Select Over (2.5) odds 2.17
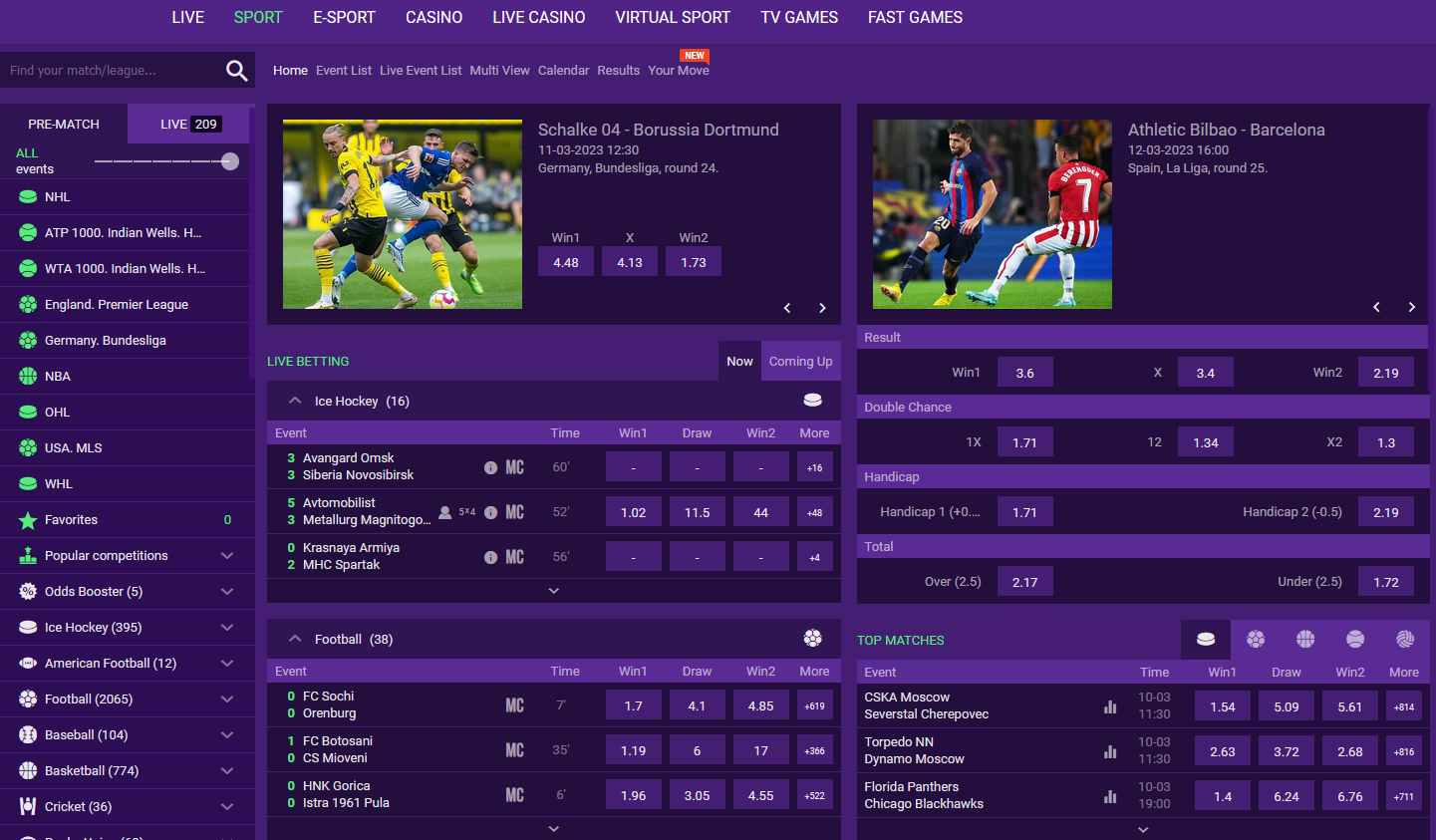This screenshot has width=1436, height=840. click(1025, 582)
